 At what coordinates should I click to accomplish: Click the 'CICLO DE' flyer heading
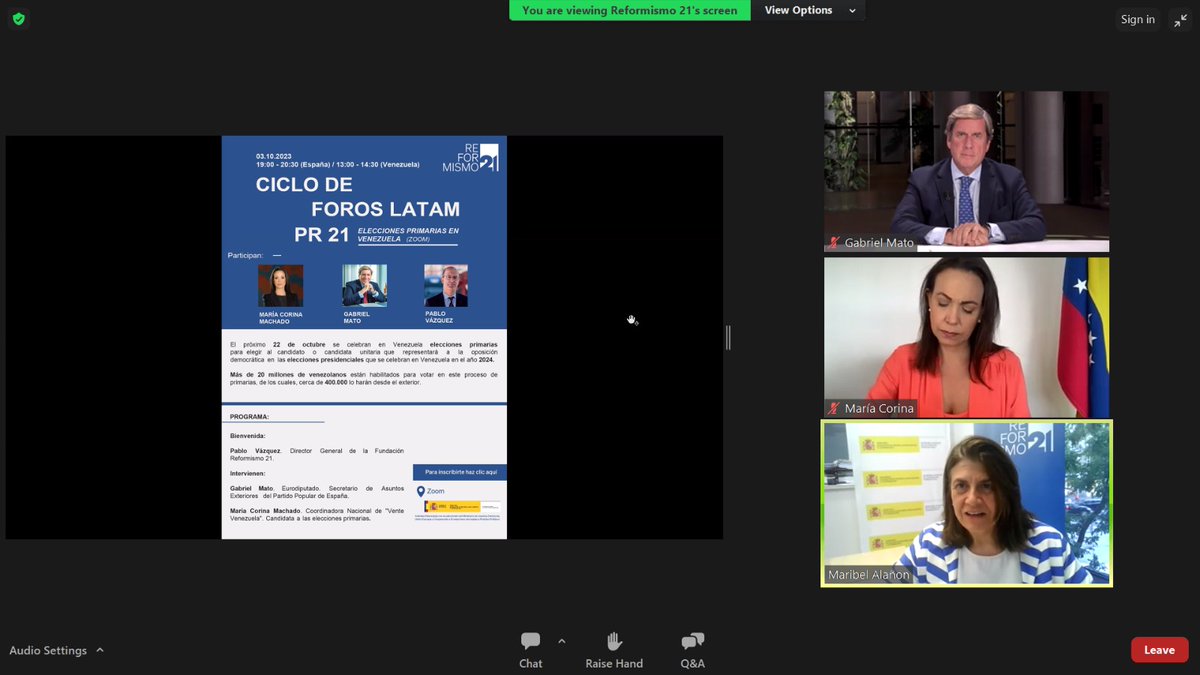pos(304,185)
